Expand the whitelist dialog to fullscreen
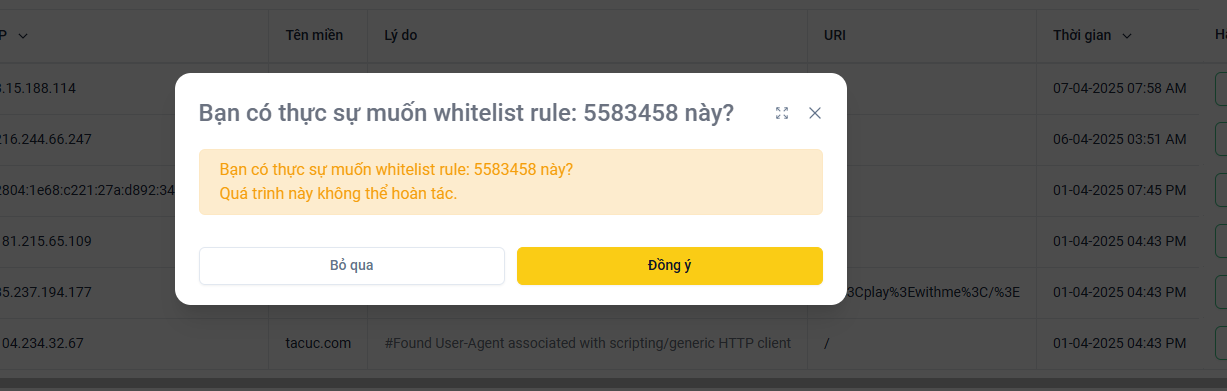 coord(782,113)
